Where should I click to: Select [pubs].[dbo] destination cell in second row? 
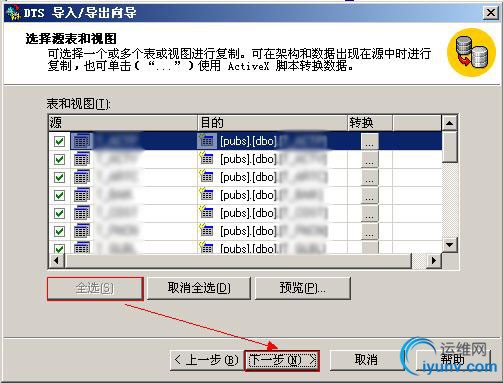(272, 159)
